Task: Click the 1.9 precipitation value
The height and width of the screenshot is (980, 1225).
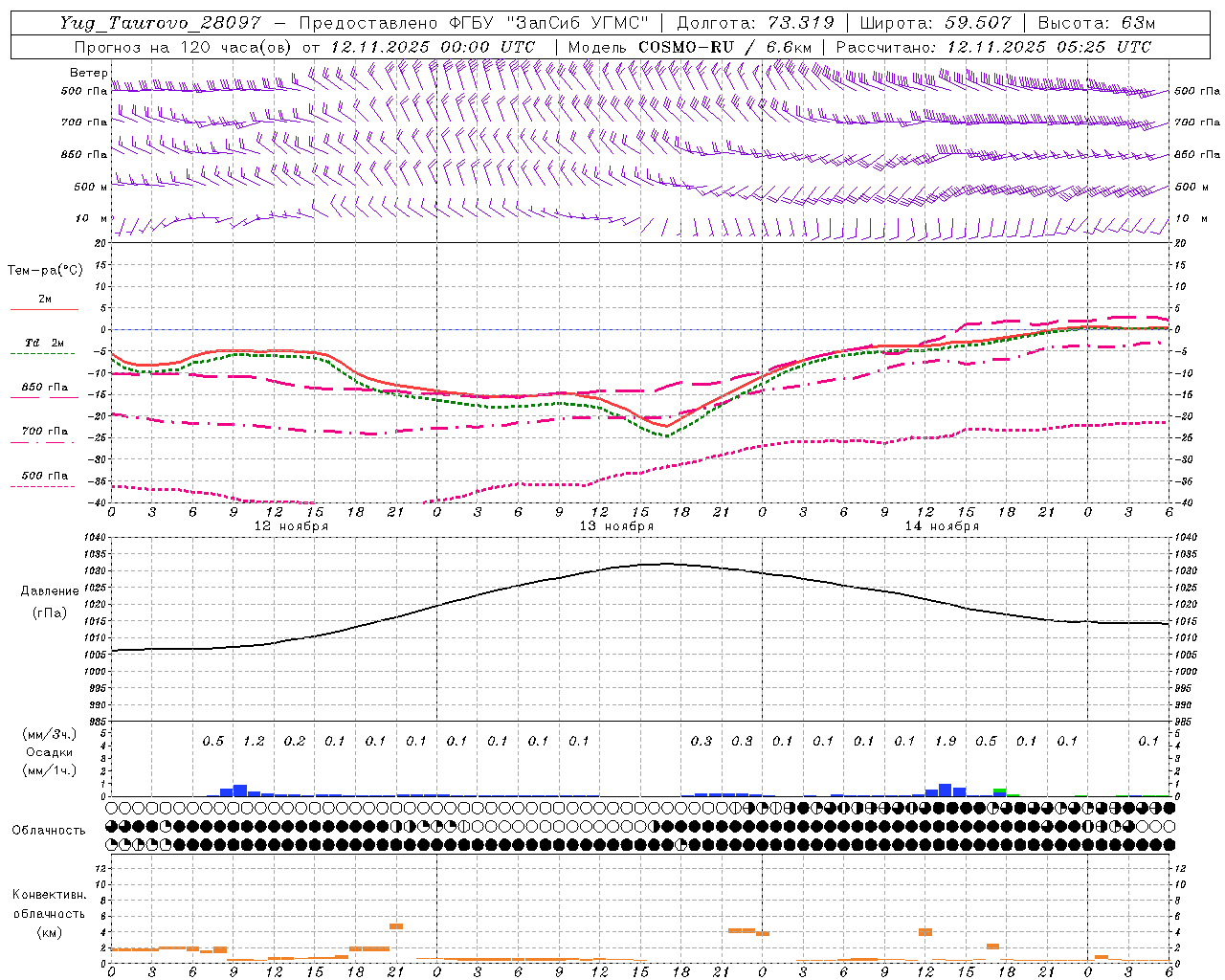Action: 946,741
